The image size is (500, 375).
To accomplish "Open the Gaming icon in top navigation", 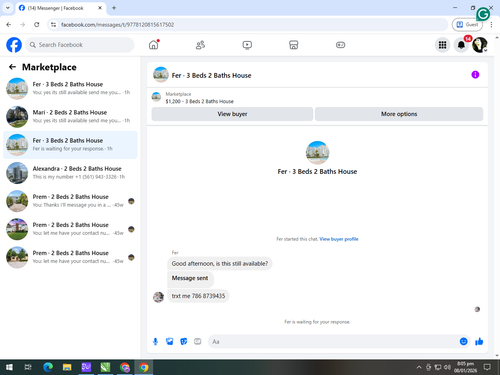I will click(x=340, y=45).
